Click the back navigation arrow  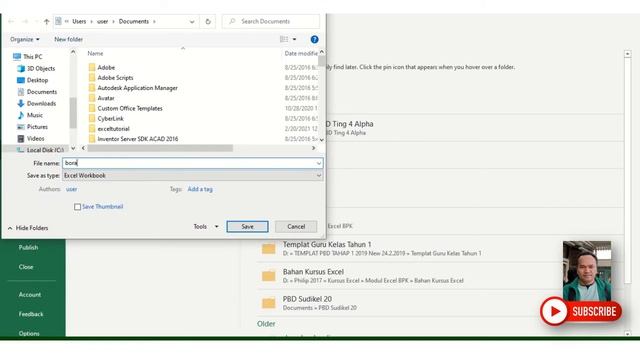click(11, 22)
